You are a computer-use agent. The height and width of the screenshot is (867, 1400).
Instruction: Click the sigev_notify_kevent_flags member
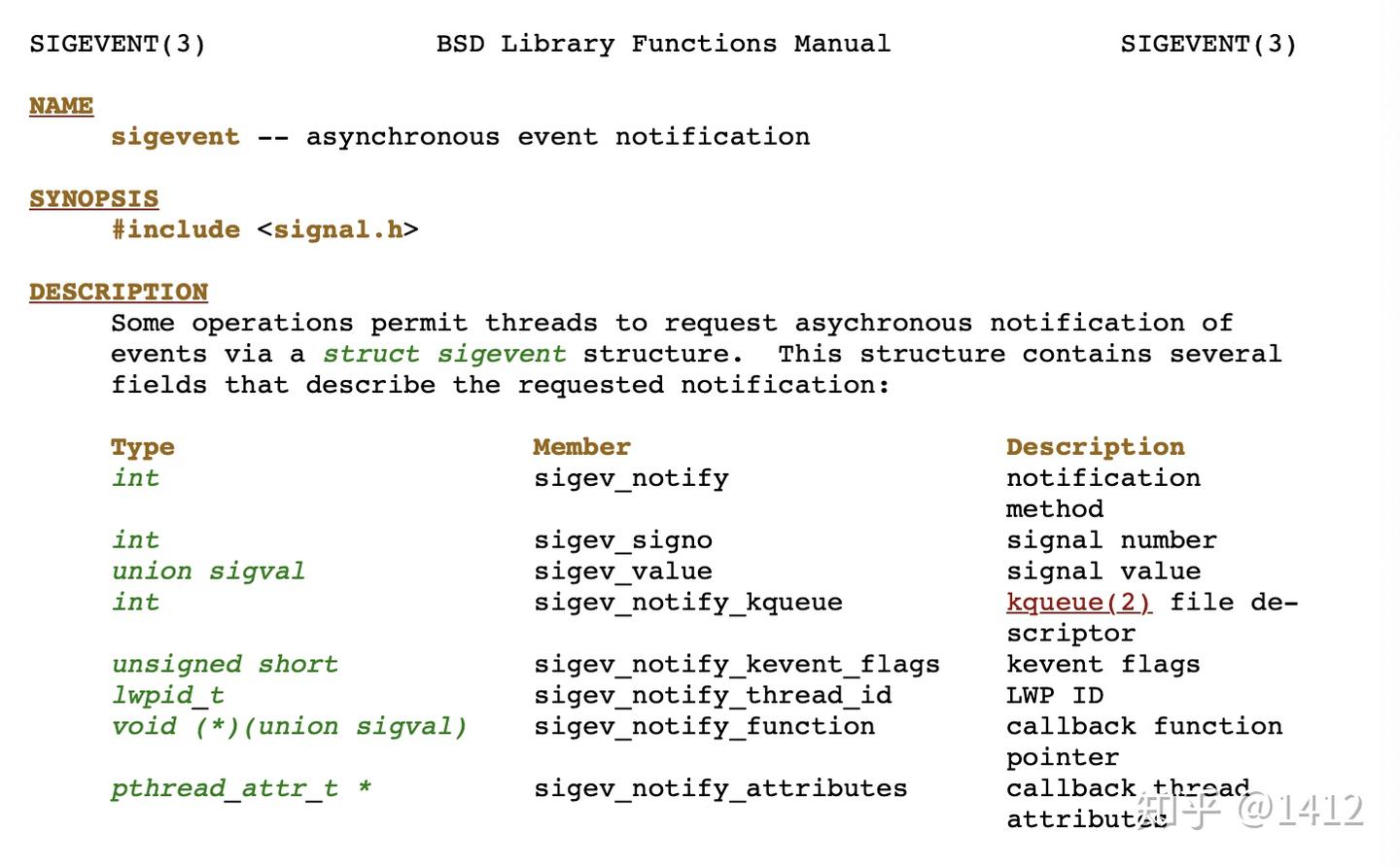click(x=736, y=665)
